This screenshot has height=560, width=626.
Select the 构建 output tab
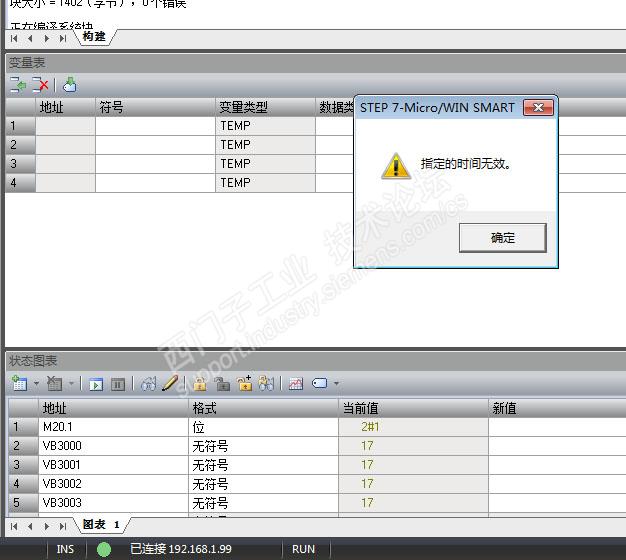point(94,37)
